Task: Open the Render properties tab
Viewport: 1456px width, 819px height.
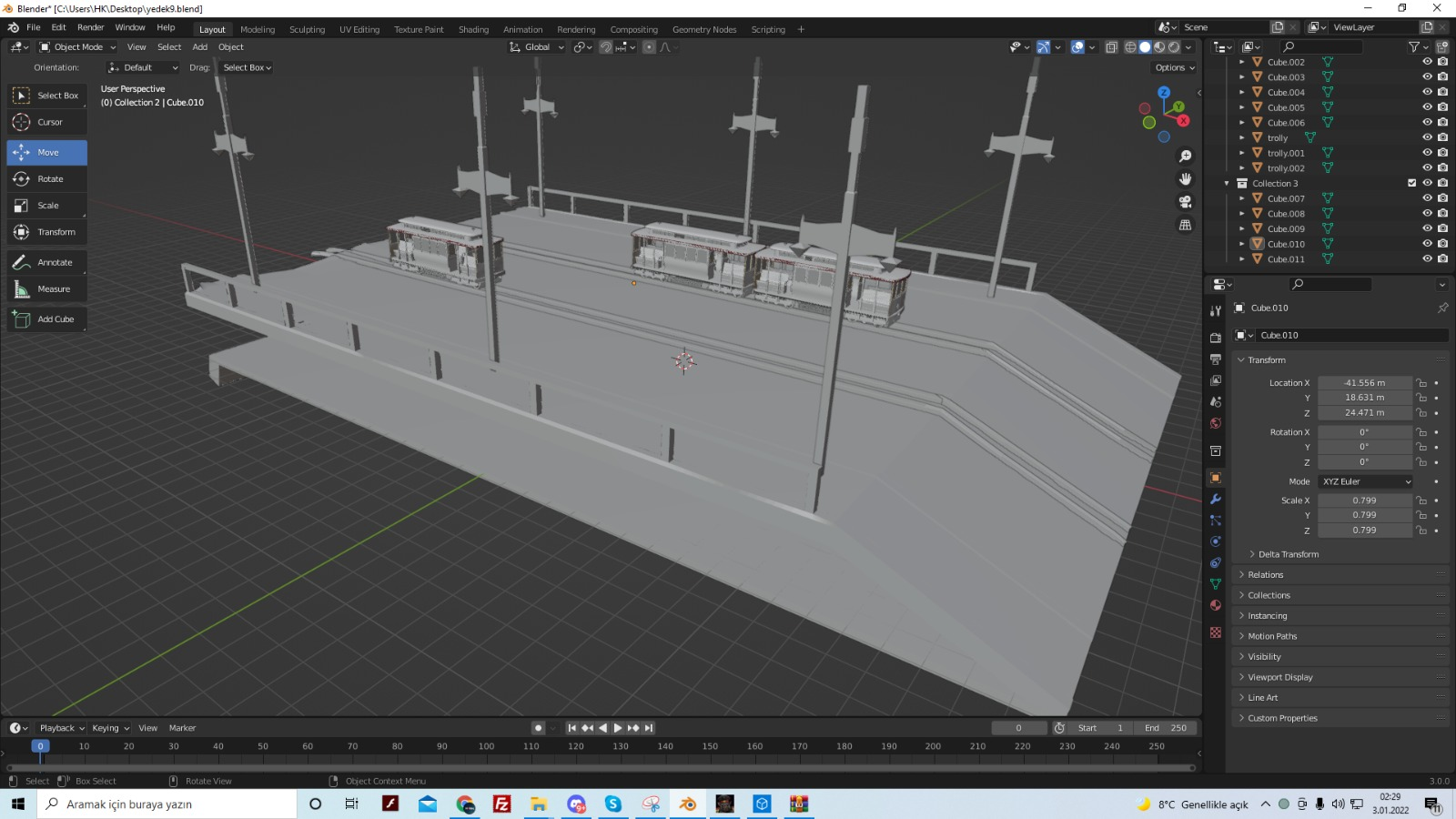Action: coord(1216,338)
